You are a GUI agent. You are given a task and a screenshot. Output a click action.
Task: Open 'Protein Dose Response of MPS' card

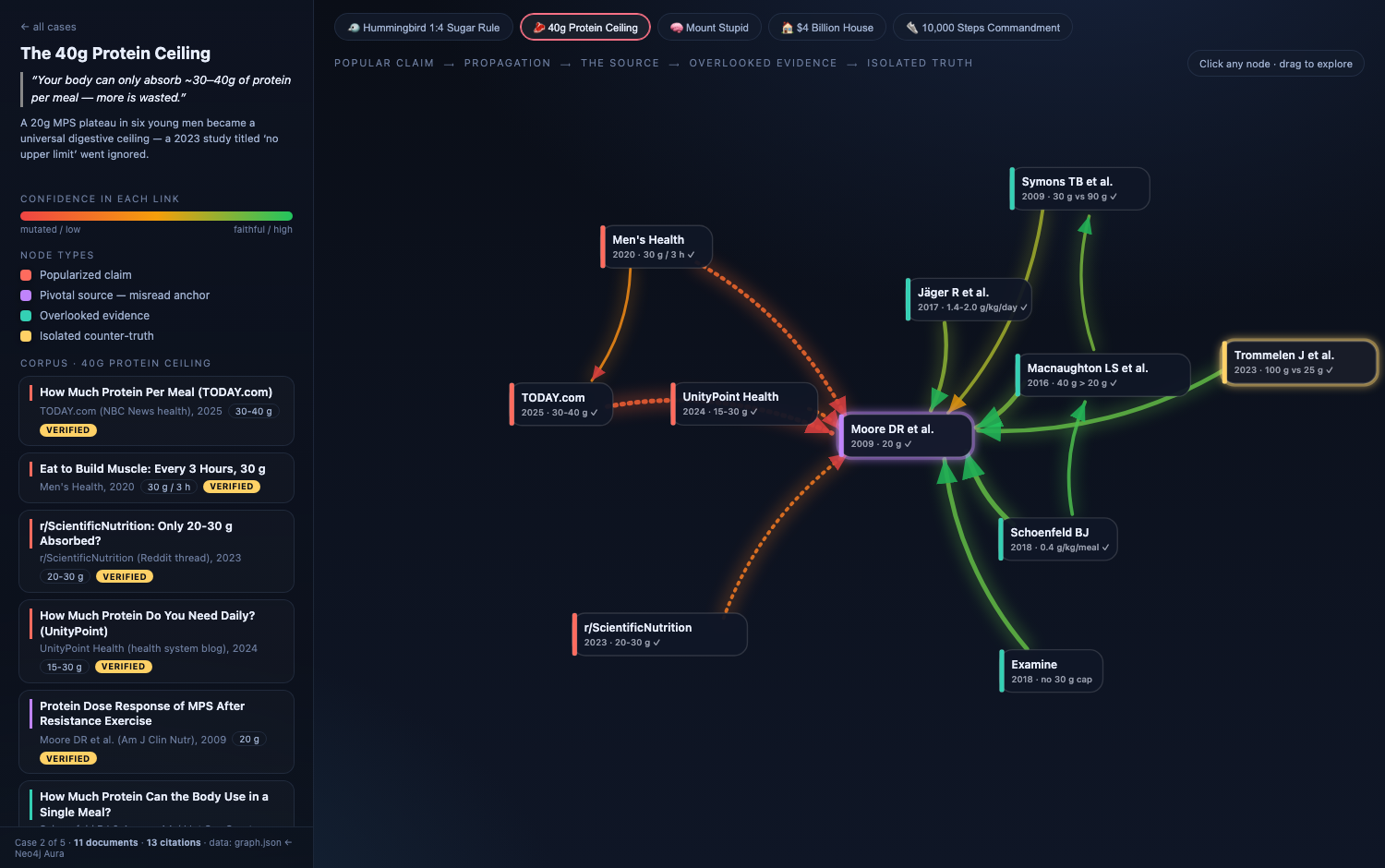click(156, 732)
